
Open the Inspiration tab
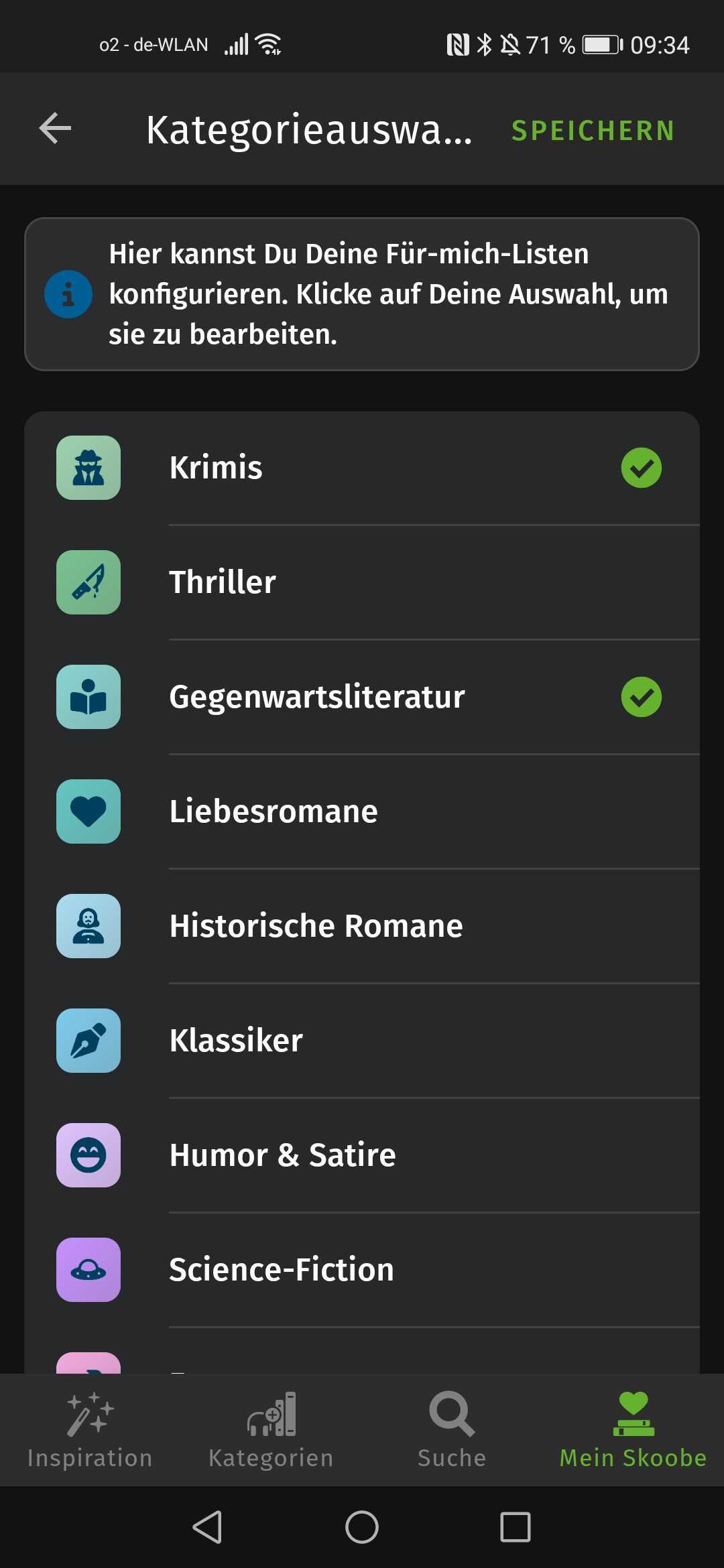pyautogui.click(x=90, y=1431)
